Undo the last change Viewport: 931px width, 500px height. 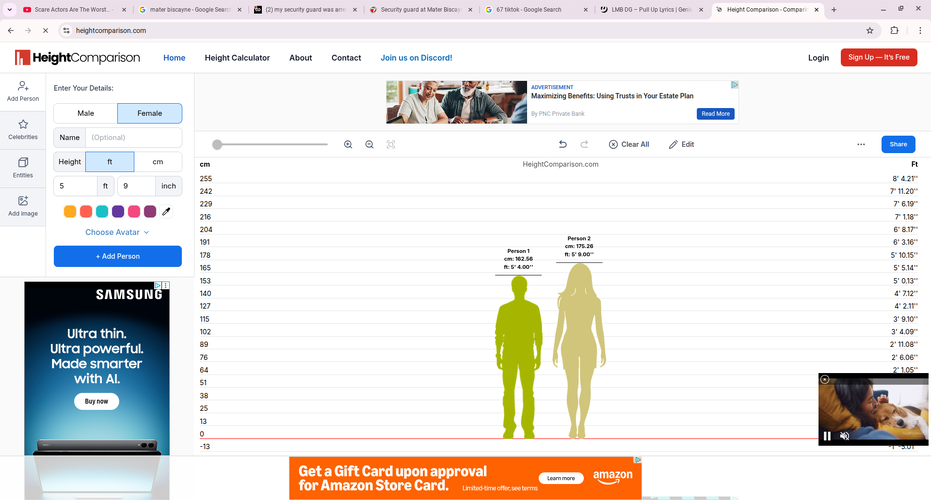coord(563,144)
